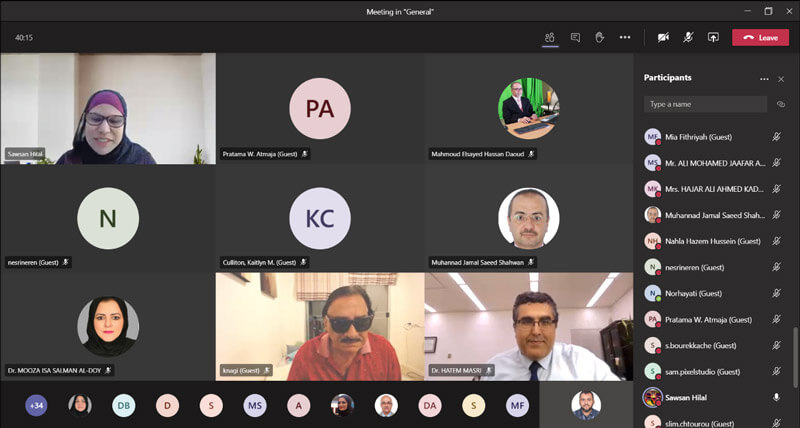Select Sawsan Hilal in the participants list
Viewport: 800px width, 428px height.
694,397
